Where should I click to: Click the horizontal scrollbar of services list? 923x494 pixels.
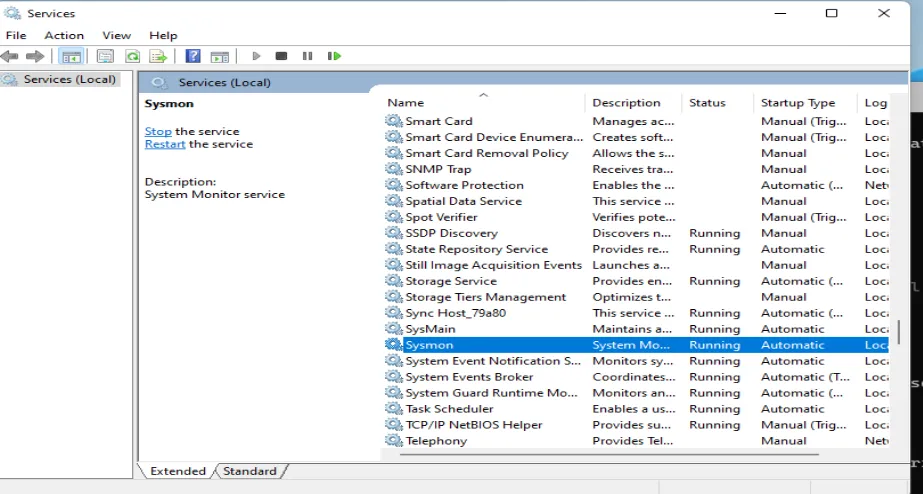click(x=609, y=455)
